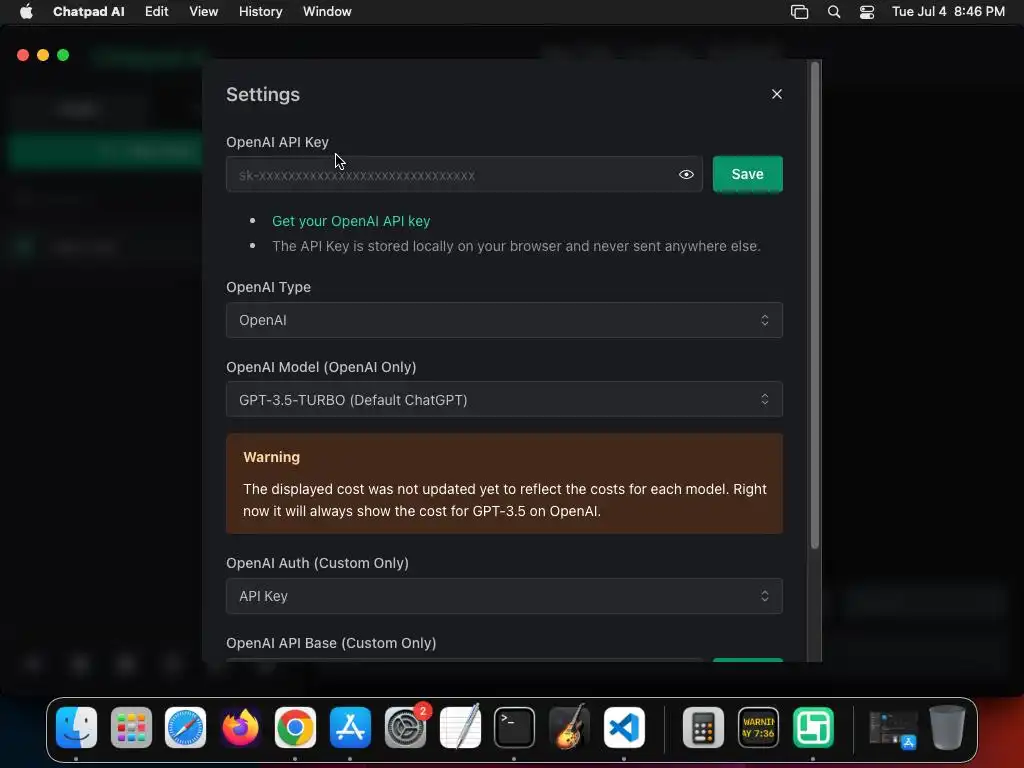Open App Store from the Dock
Screen dimensions: 1024x768
350,728
